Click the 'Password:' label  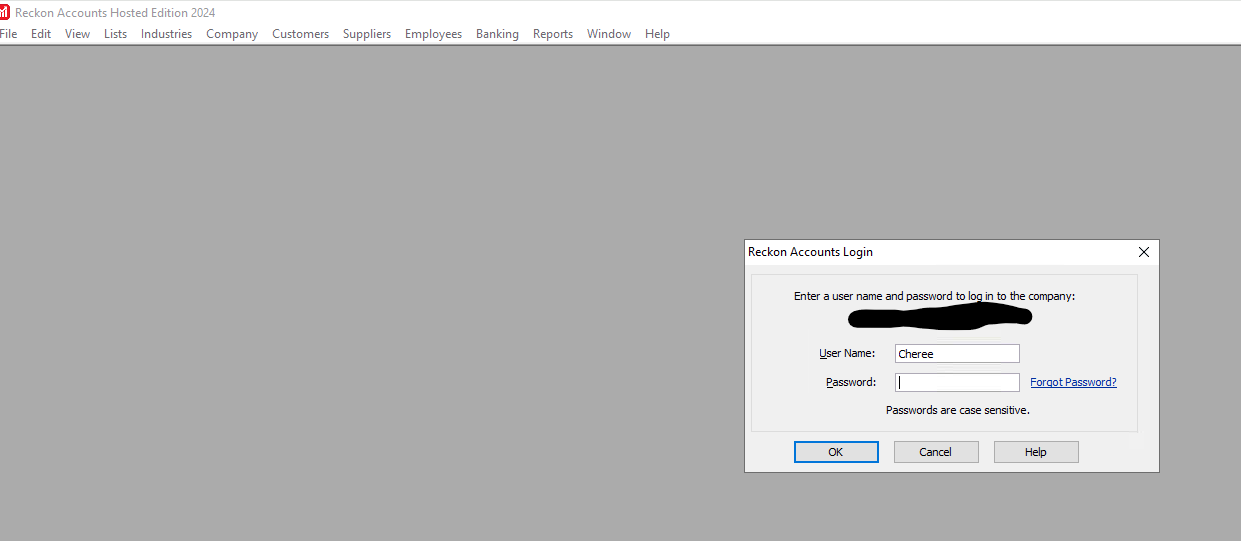tap(851, 382)
